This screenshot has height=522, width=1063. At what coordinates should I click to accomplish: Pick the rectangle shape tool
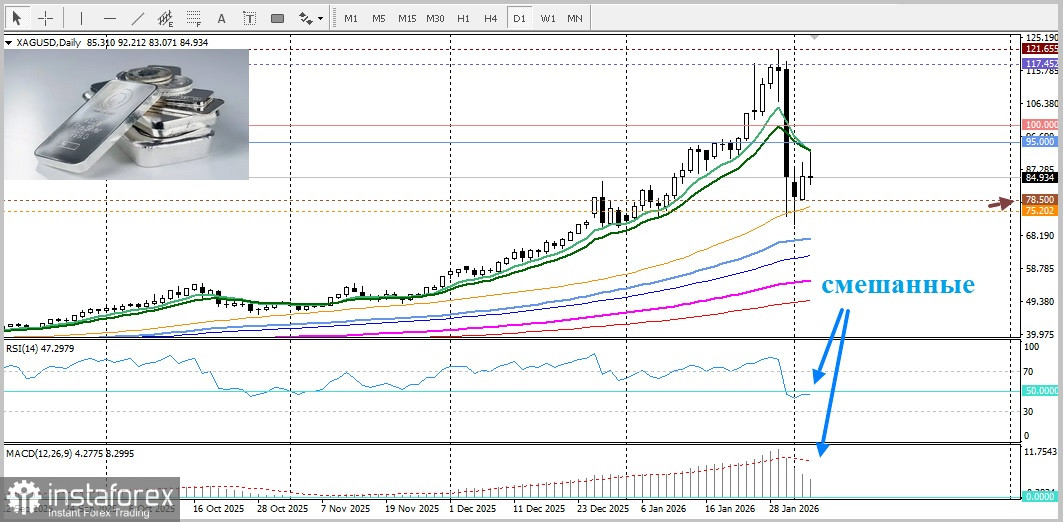tap(278, 18)
